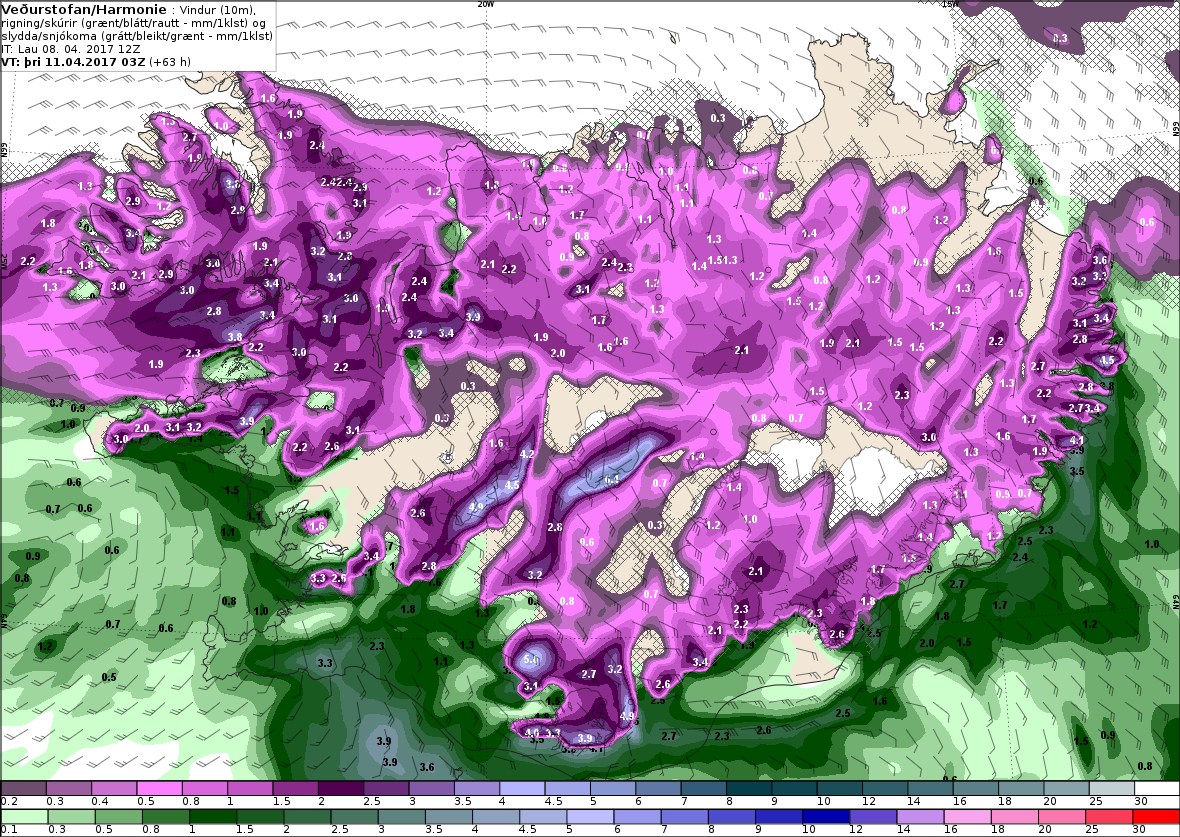Select the darkest purple 2 swatch in upper legend

[x=340, y=788]
